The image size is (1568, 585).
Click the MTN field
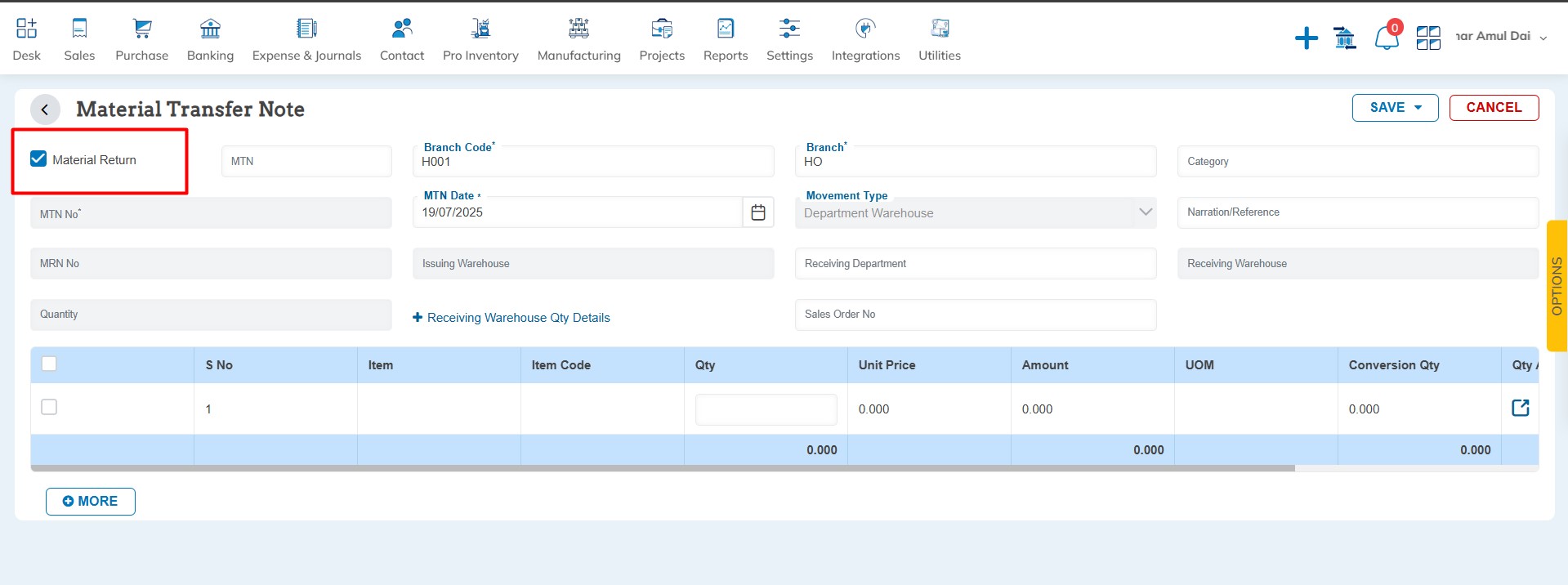pos(306,161)
